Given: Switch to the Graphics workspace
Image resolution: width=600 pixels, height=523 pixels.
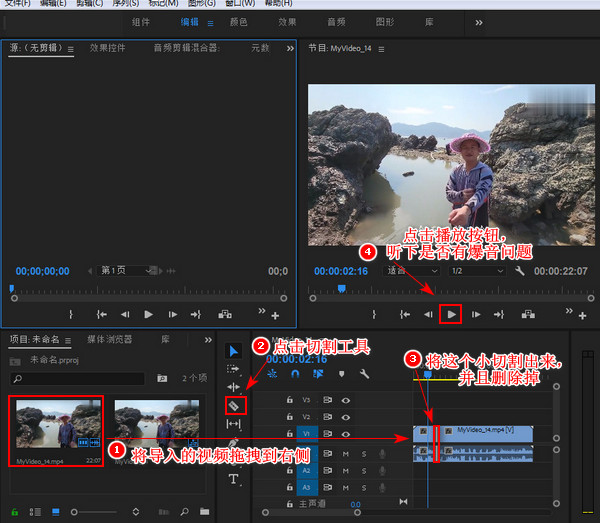Looking at the screenshot, I should 385,22.
